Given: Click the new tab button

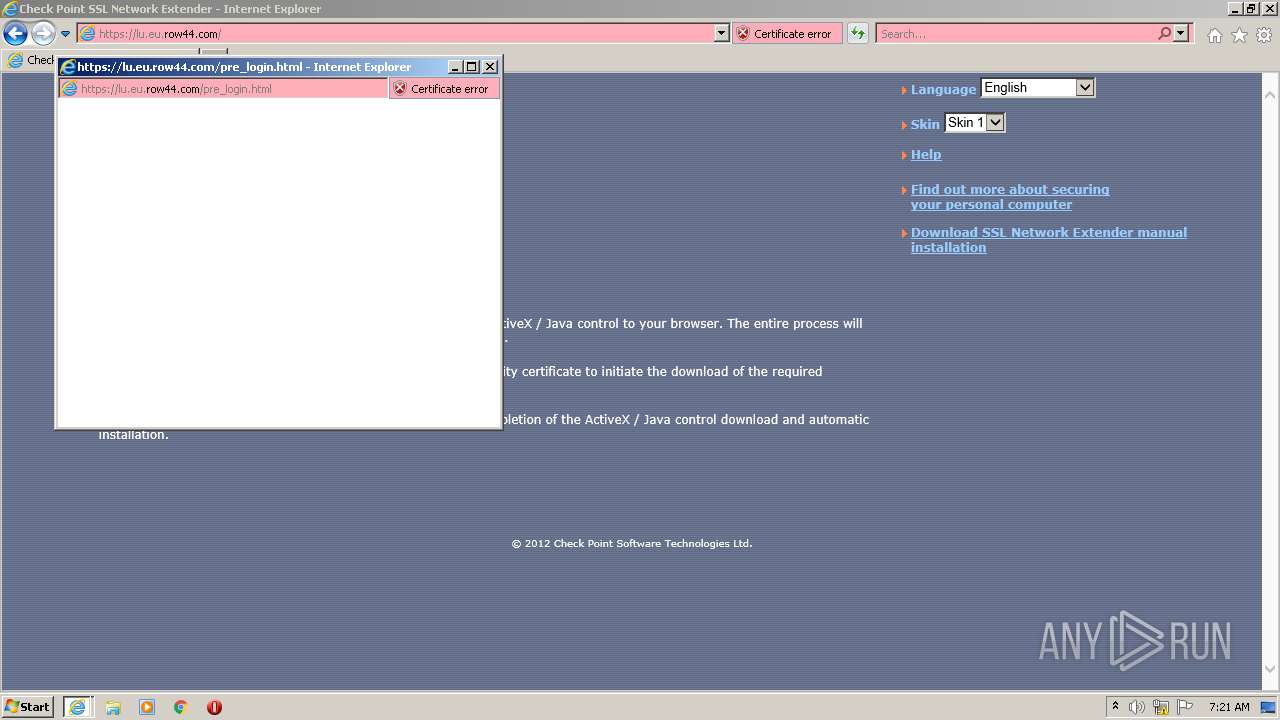Looking at the screenshot, I should [x=214, y=52].
